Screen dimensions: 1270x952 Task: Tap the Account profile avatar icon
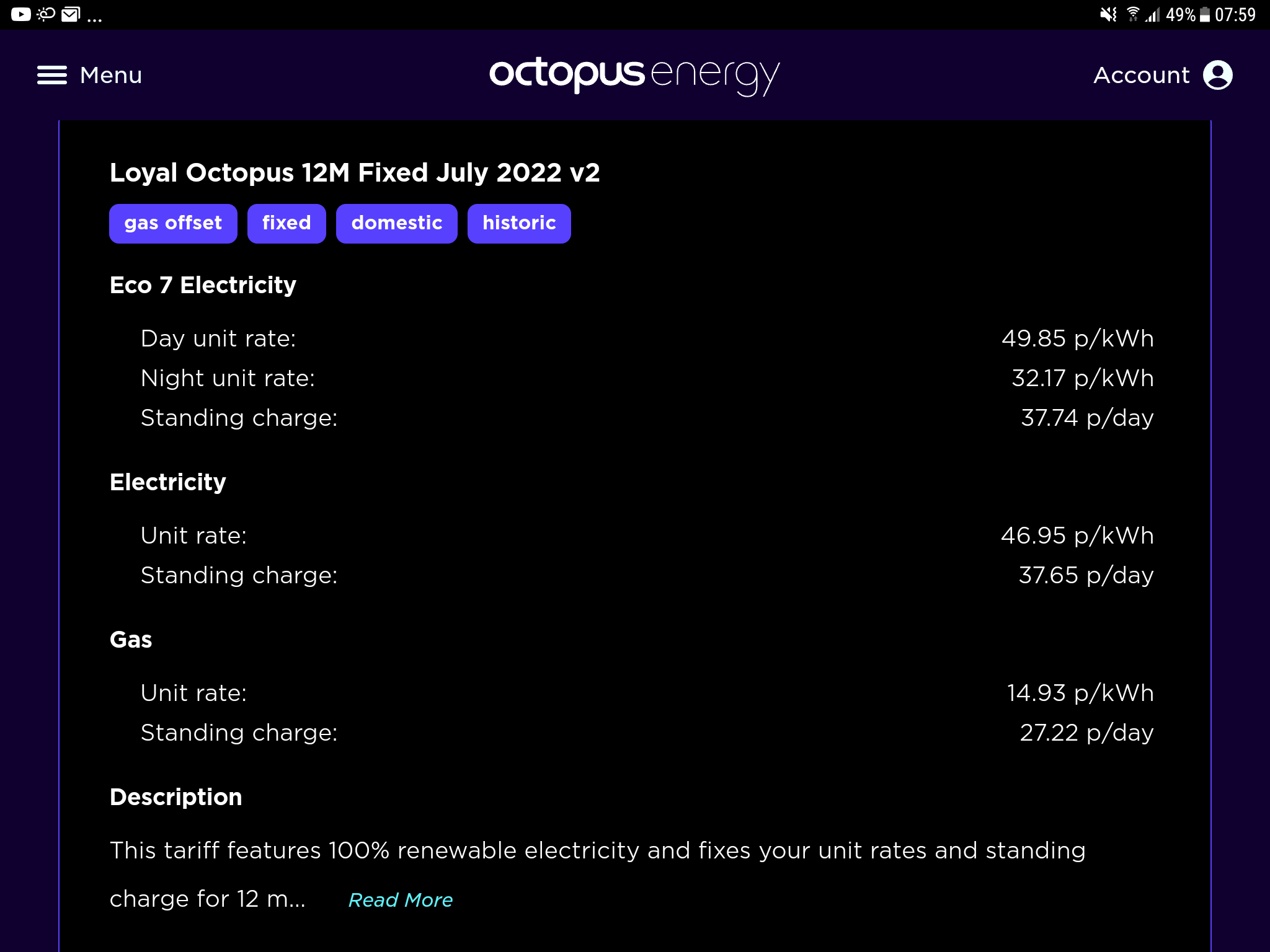1217,75
